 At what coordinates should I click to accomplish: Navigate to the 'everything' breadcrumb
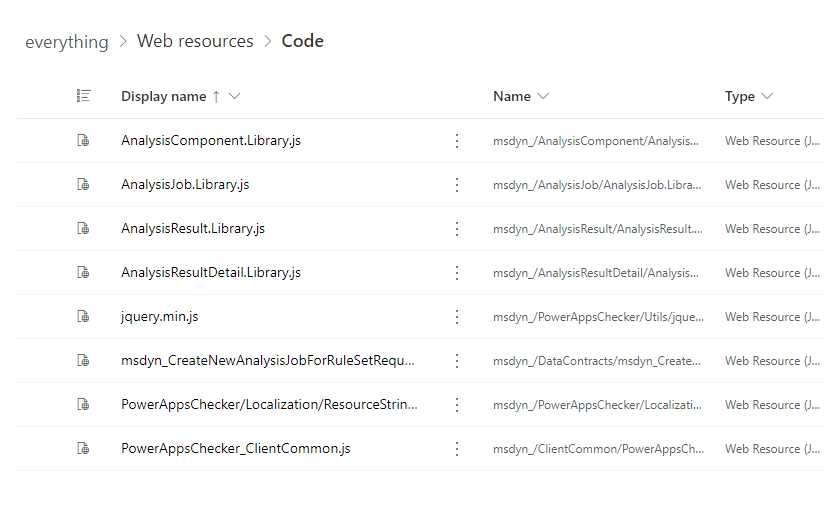pos(66,42)
